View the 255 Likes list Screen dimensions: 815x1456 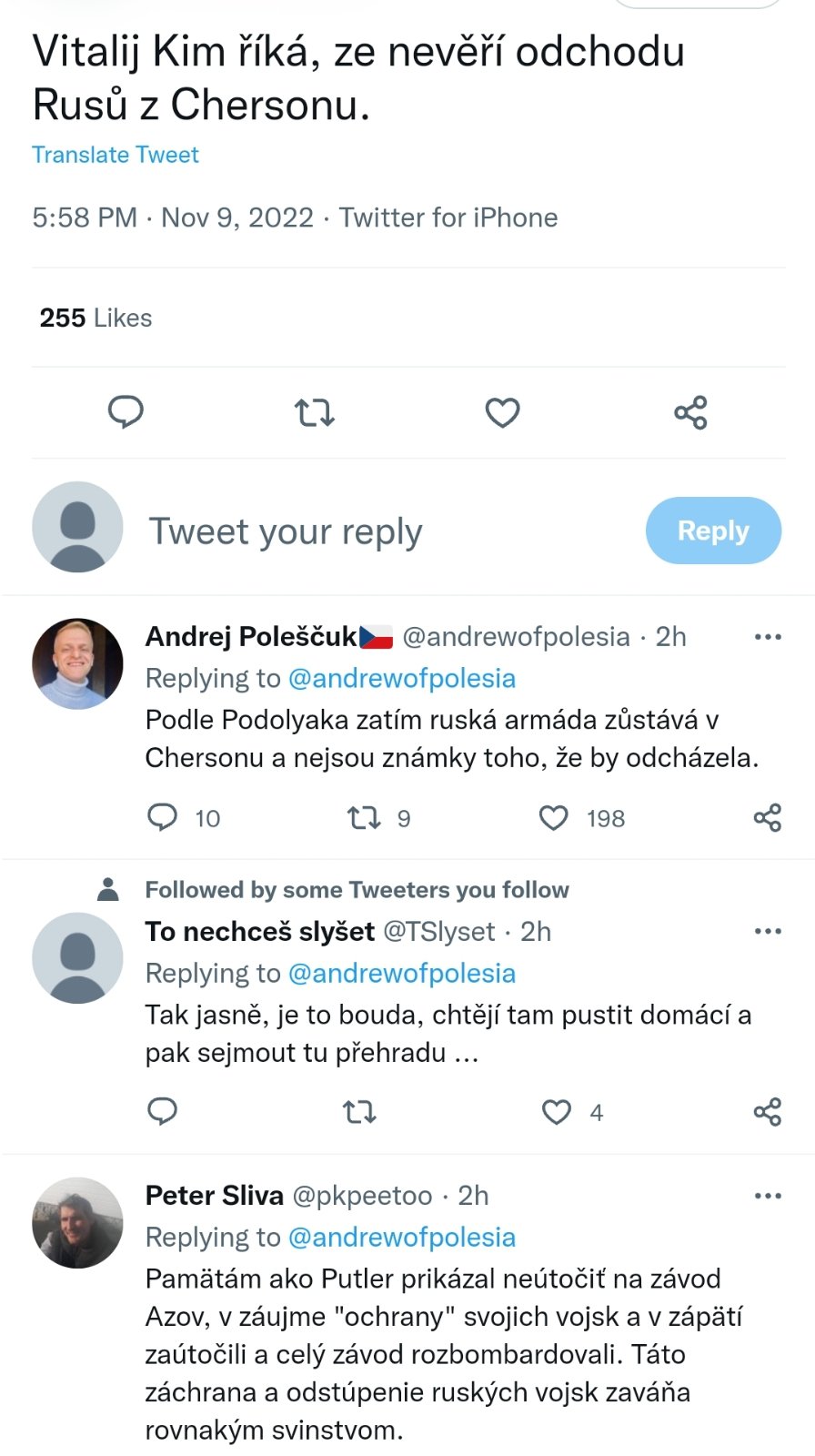[x=96, y=318]
